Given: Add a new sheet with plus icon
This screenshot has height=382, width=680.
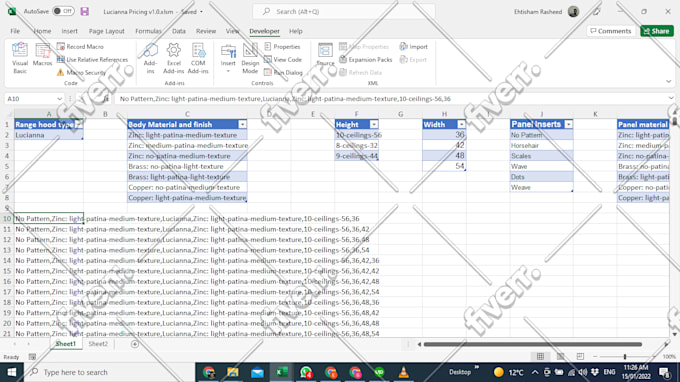Looking at the screenshot, I should click(135, 344).
